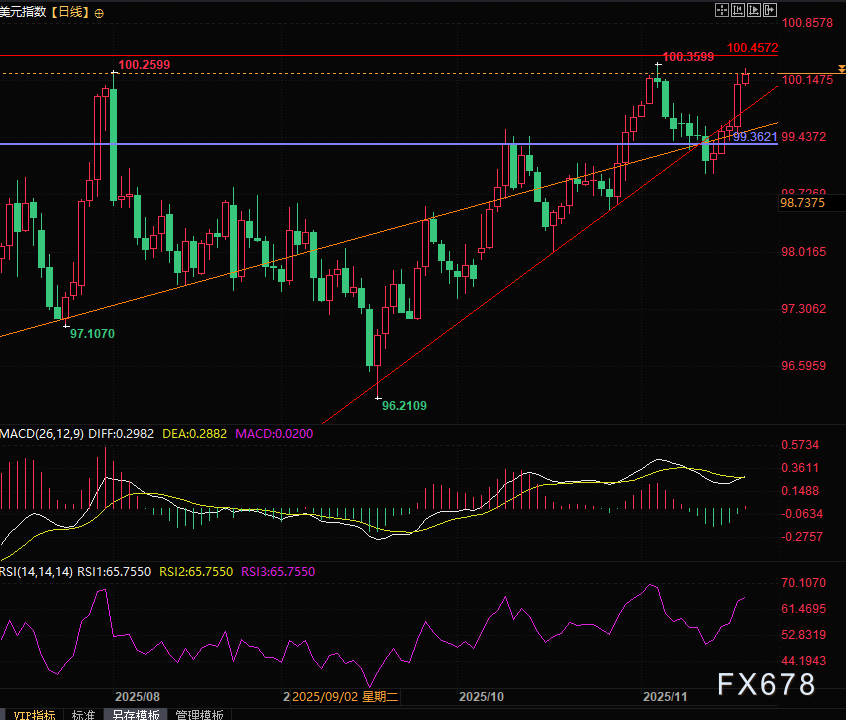This screenshot has height=720, width=846.
Task: Click the 97.1070 low price label
Action: 91,333
